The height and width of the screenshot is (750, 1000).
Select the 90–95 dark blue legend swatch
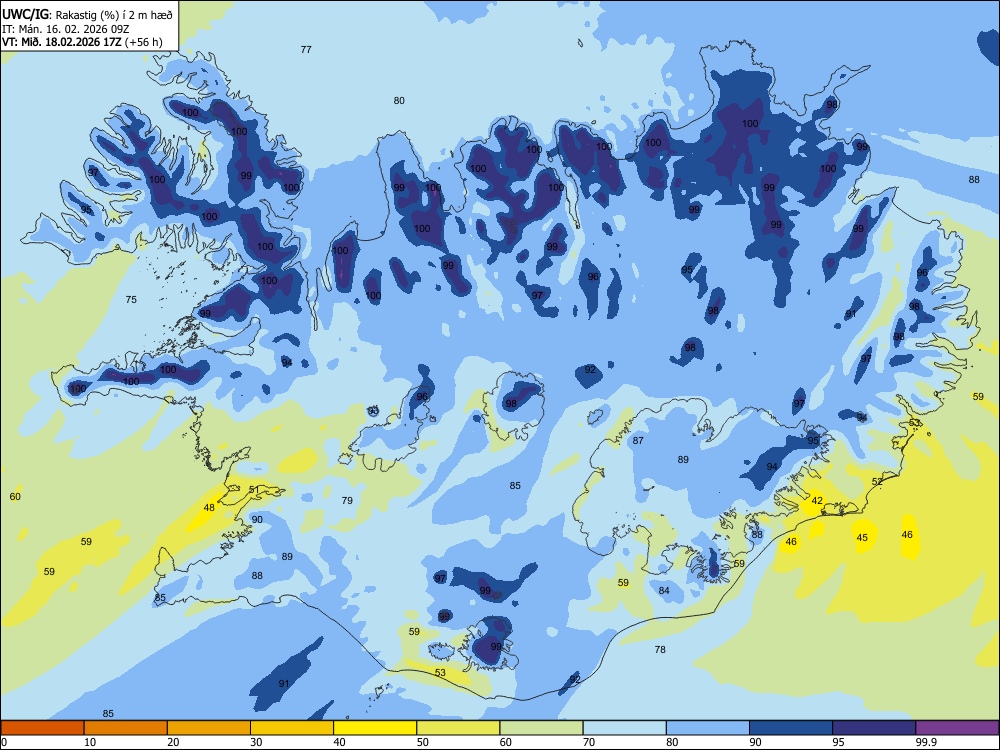[x=791, y=728]
